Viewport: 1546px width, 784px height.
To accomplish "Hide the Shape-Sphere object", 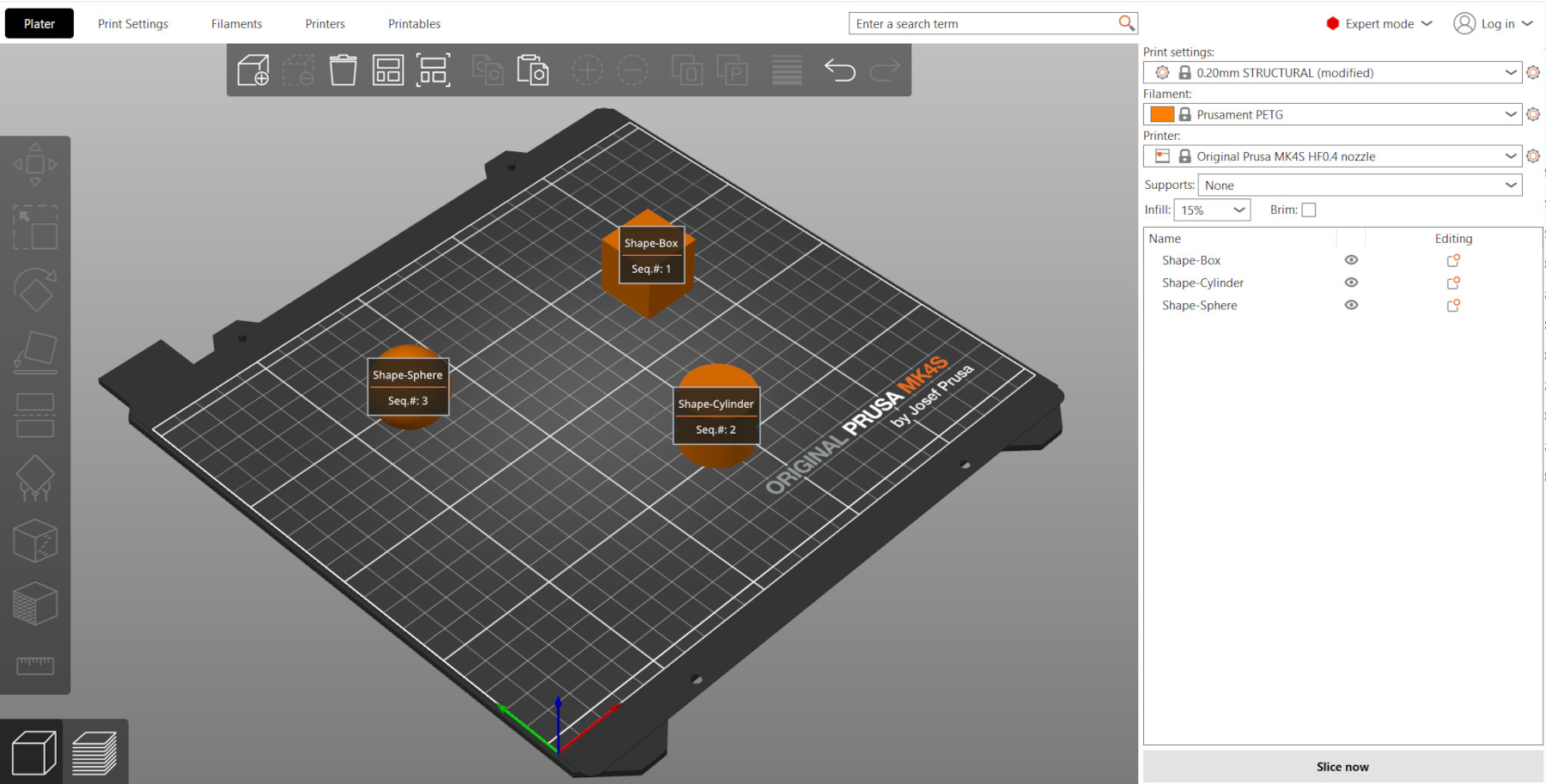I will coord(1351,305).
